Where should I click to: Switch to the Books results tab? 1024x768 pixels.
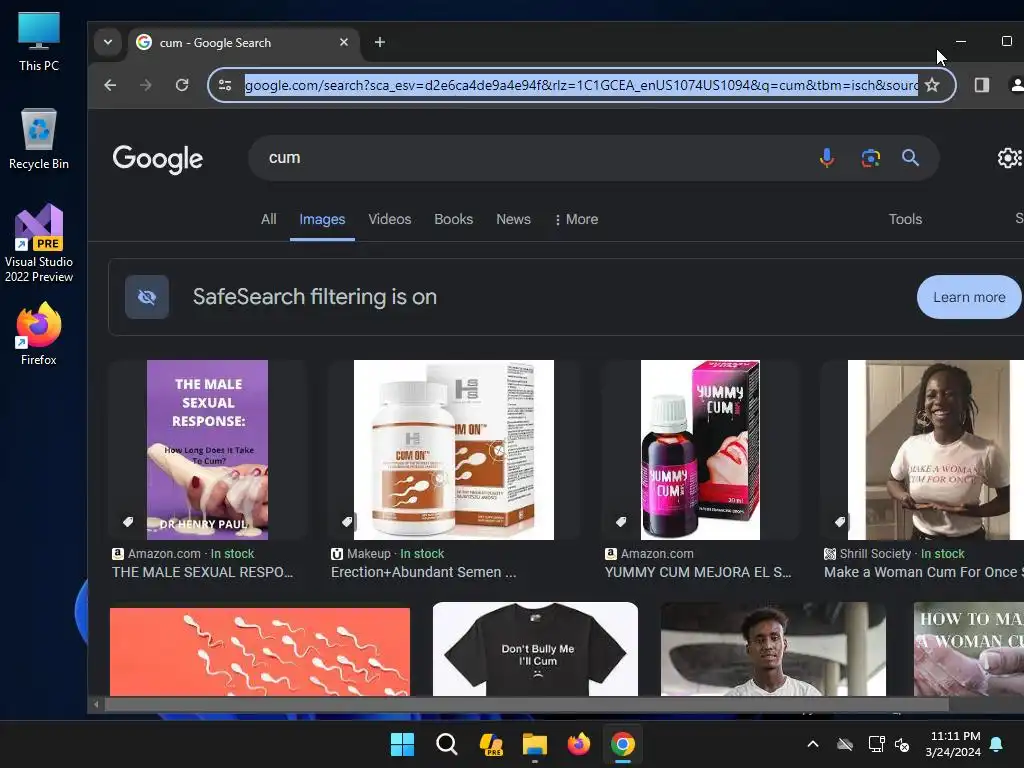453,219
